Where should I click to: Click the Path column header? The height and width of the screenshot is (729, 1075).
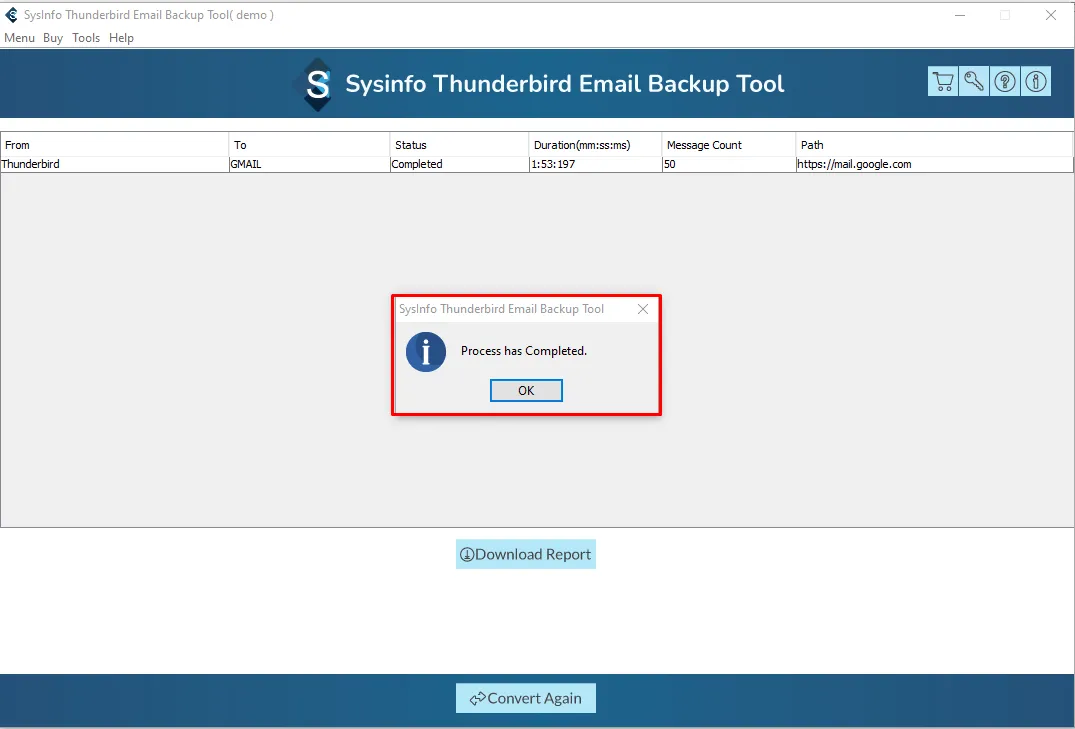[934, 145]
